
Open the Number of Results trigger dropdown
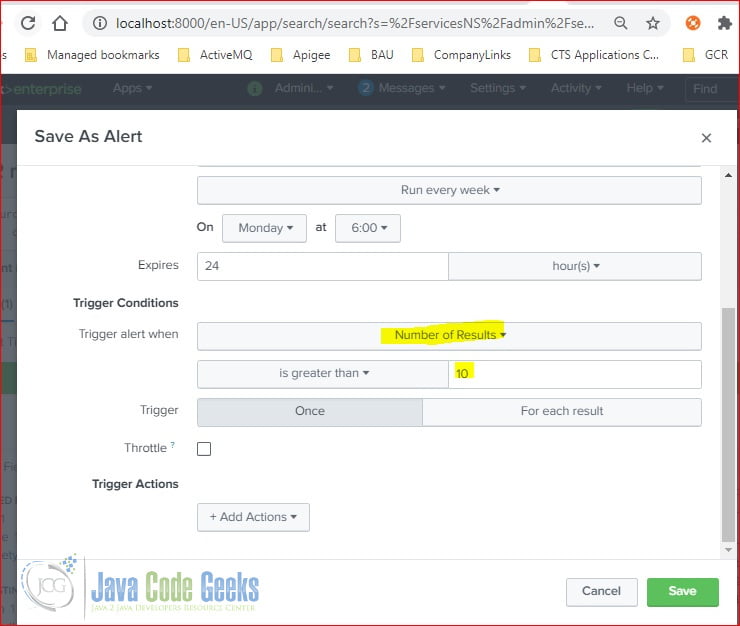click(449, 336)
